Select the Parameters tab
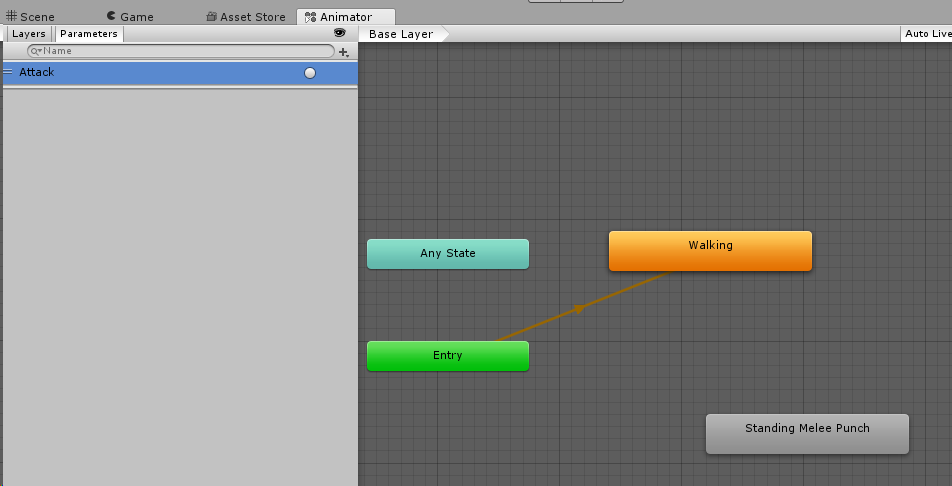This screenshot has height=486, width=952. click(89, 34)
